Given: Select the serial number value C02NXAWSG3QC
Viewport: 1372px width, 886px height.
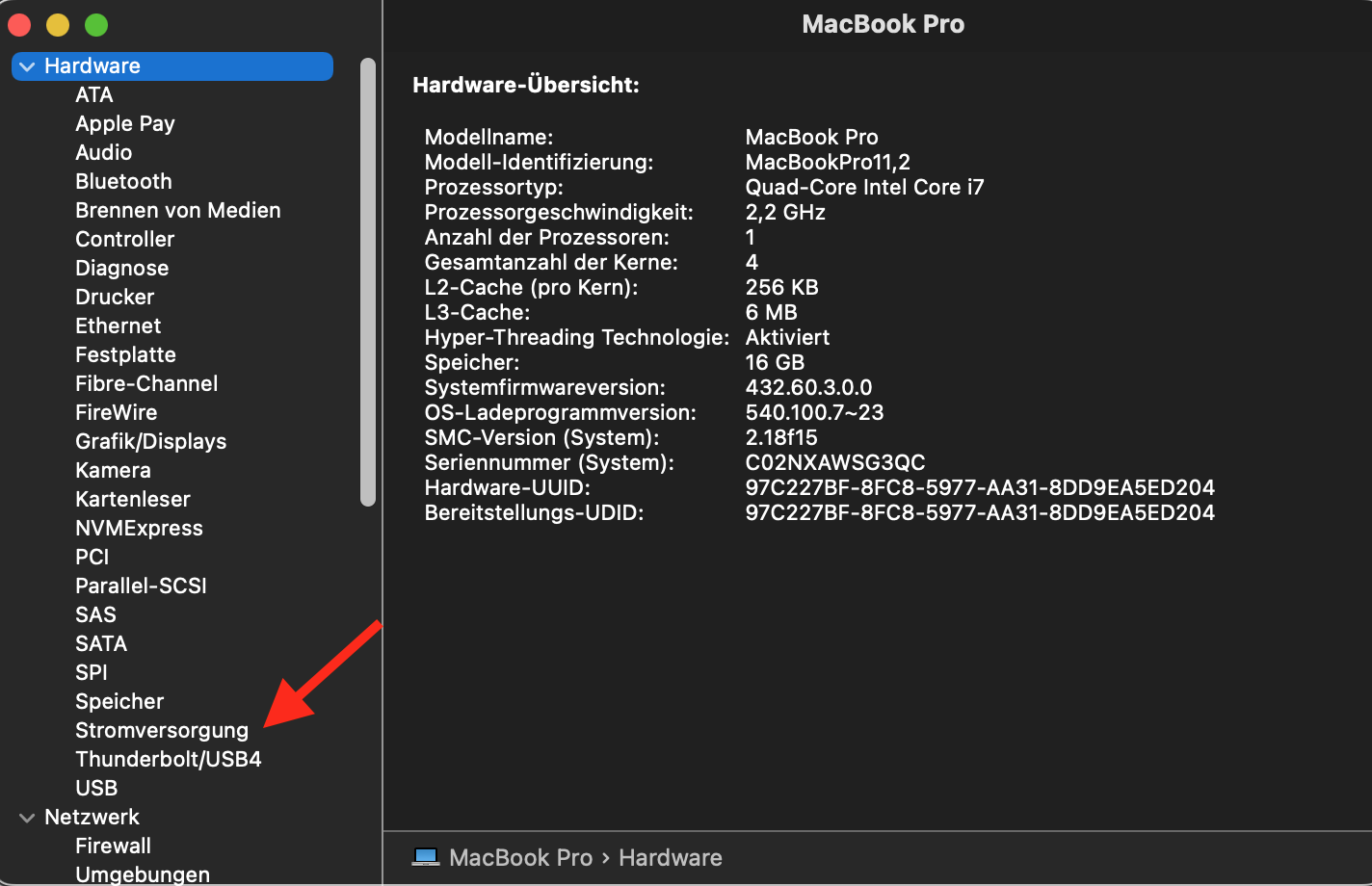Looking at the screenshot, I should 835,462.
